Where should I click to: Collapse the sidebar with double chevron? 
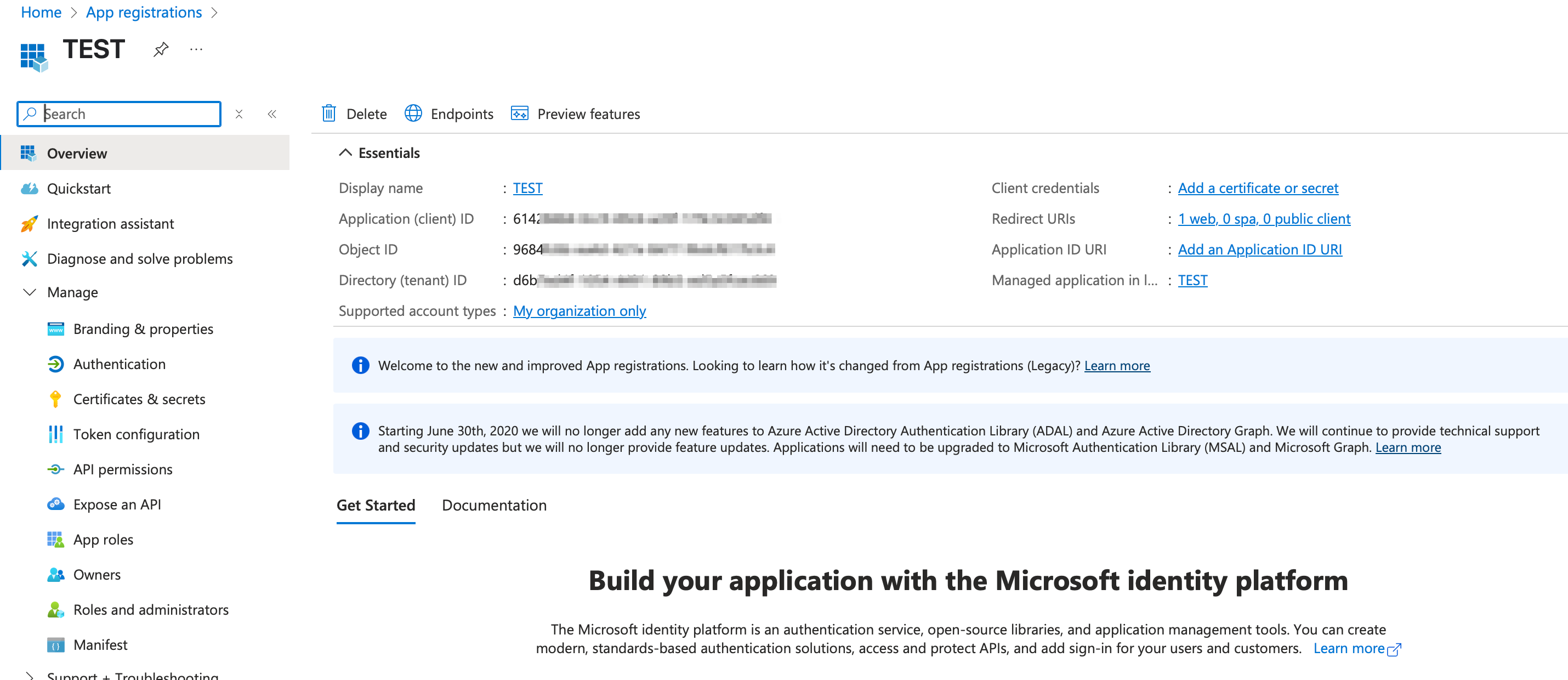coord(272,114)
